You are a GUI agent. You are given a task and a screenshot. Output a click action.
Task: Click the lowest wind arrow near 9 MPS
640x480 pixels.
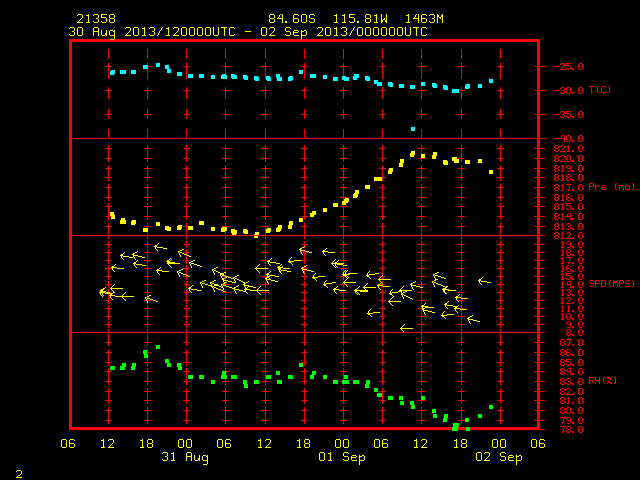pyautogui.click(x=407, y=328)
